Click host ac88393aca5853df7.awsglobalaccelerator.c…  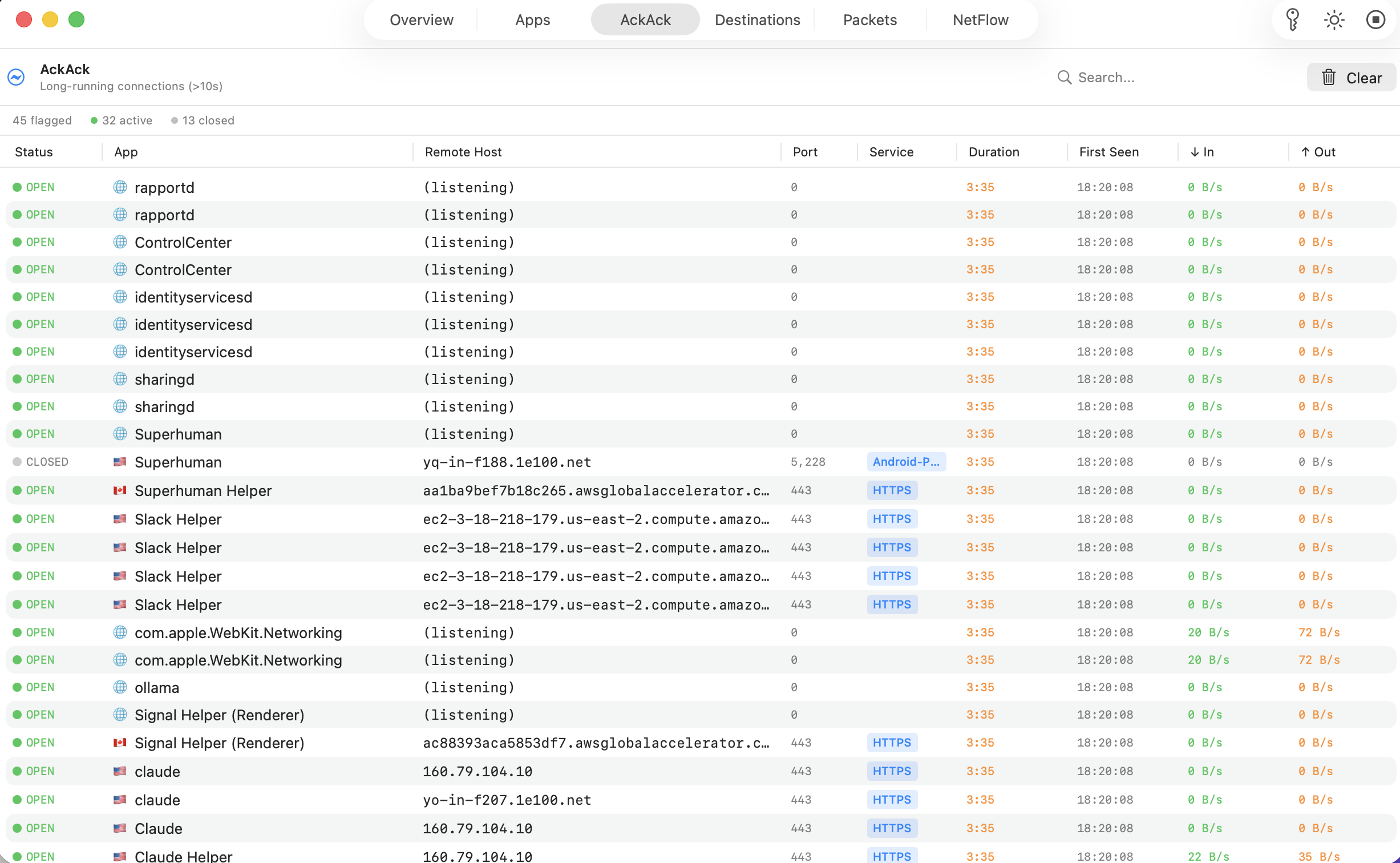click(596, 743)
